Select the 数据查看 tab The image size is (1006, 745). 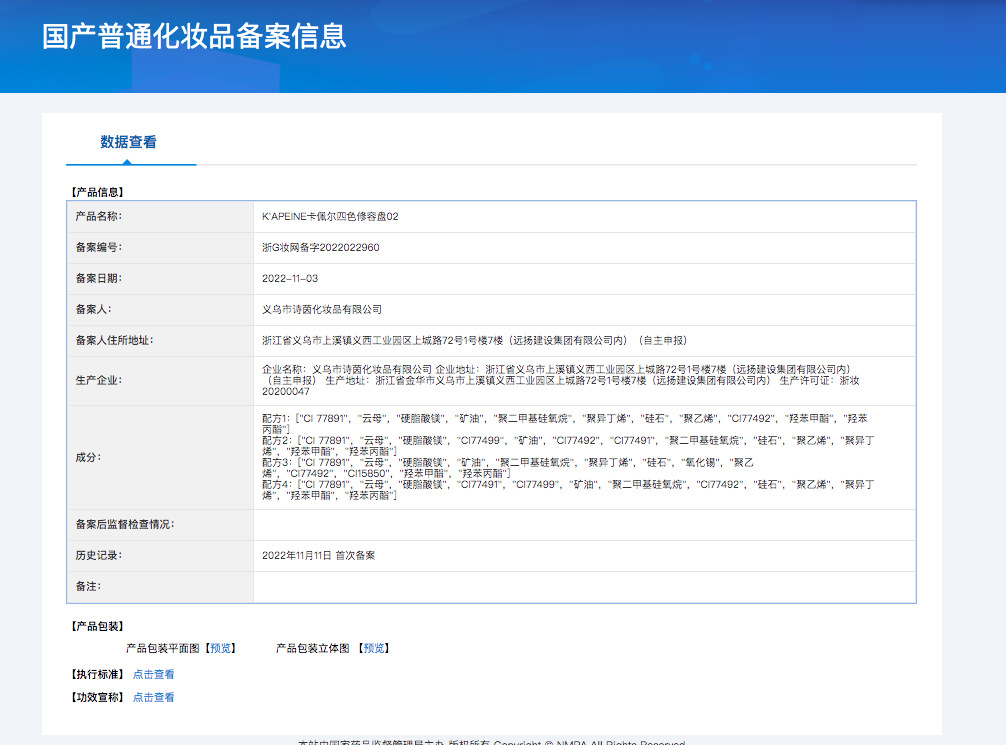tap(128, 142)
